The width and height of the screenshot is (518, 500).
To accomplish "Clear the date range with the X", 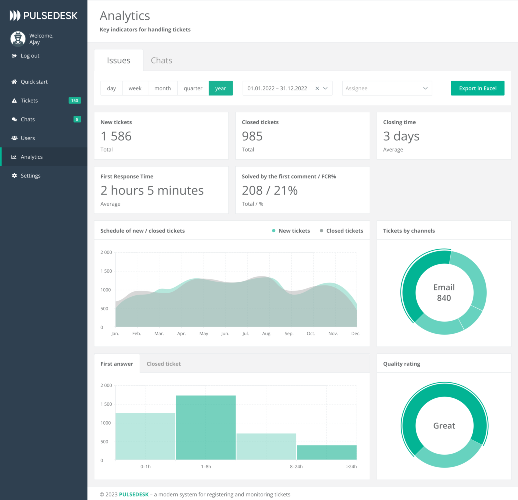I will [x=317, y=88].
